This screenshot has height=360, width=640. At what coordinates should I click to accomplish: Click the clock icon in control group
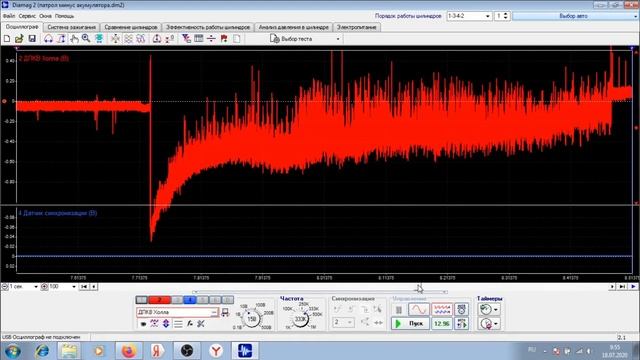coord(462,309)
